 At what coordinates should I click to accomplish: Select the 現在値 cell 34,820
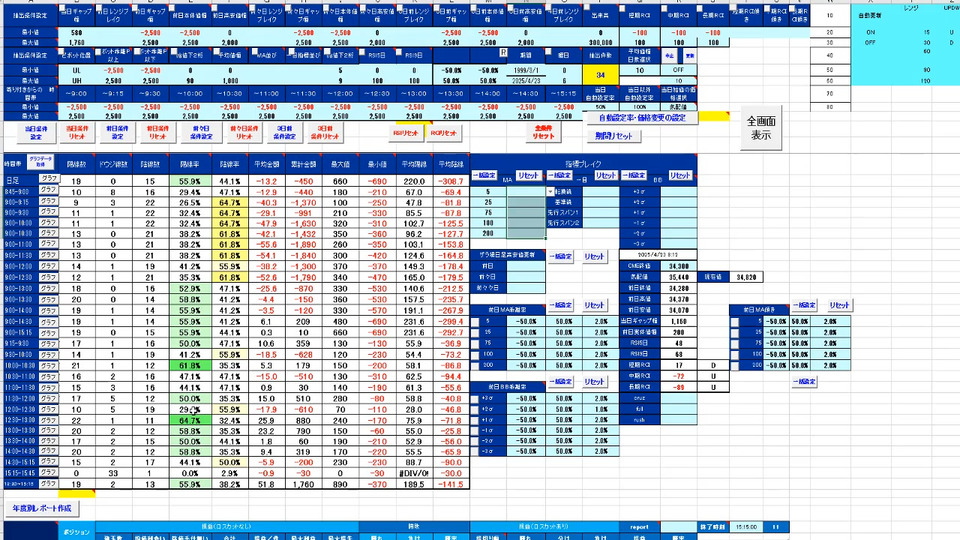pos(746,277)
